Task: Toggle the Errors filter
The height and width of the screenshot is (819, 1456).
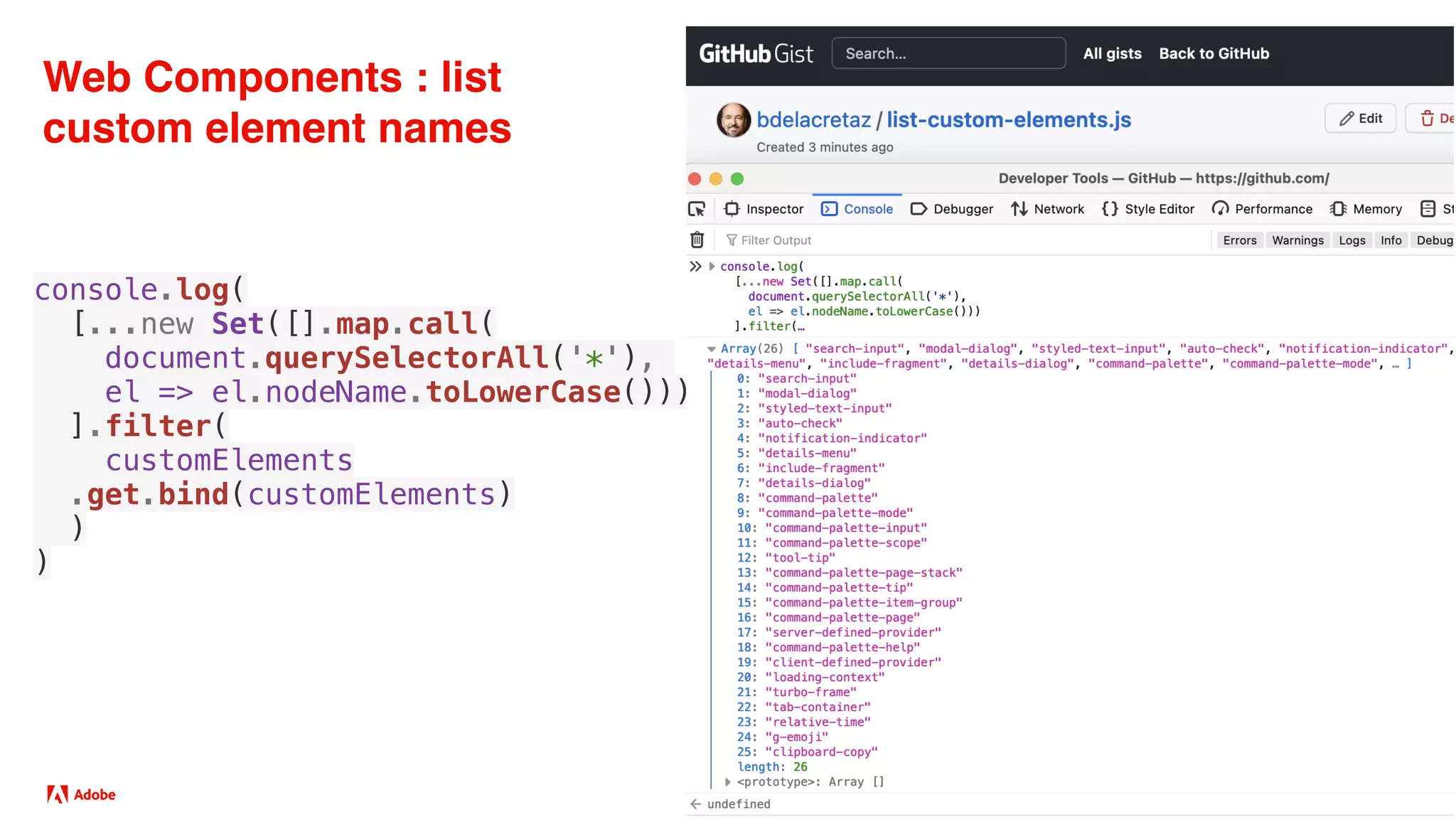Action: [1240, 240]
